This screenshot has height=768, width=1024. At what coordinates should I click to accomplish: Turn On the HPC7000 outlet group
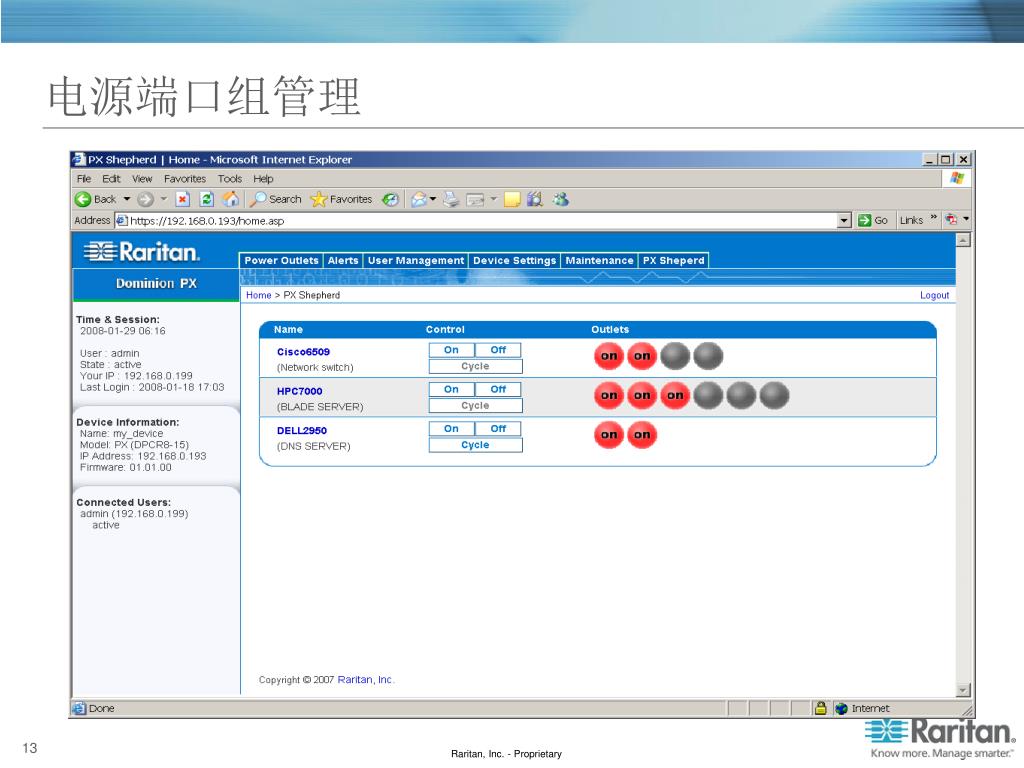tap(451, 389)
